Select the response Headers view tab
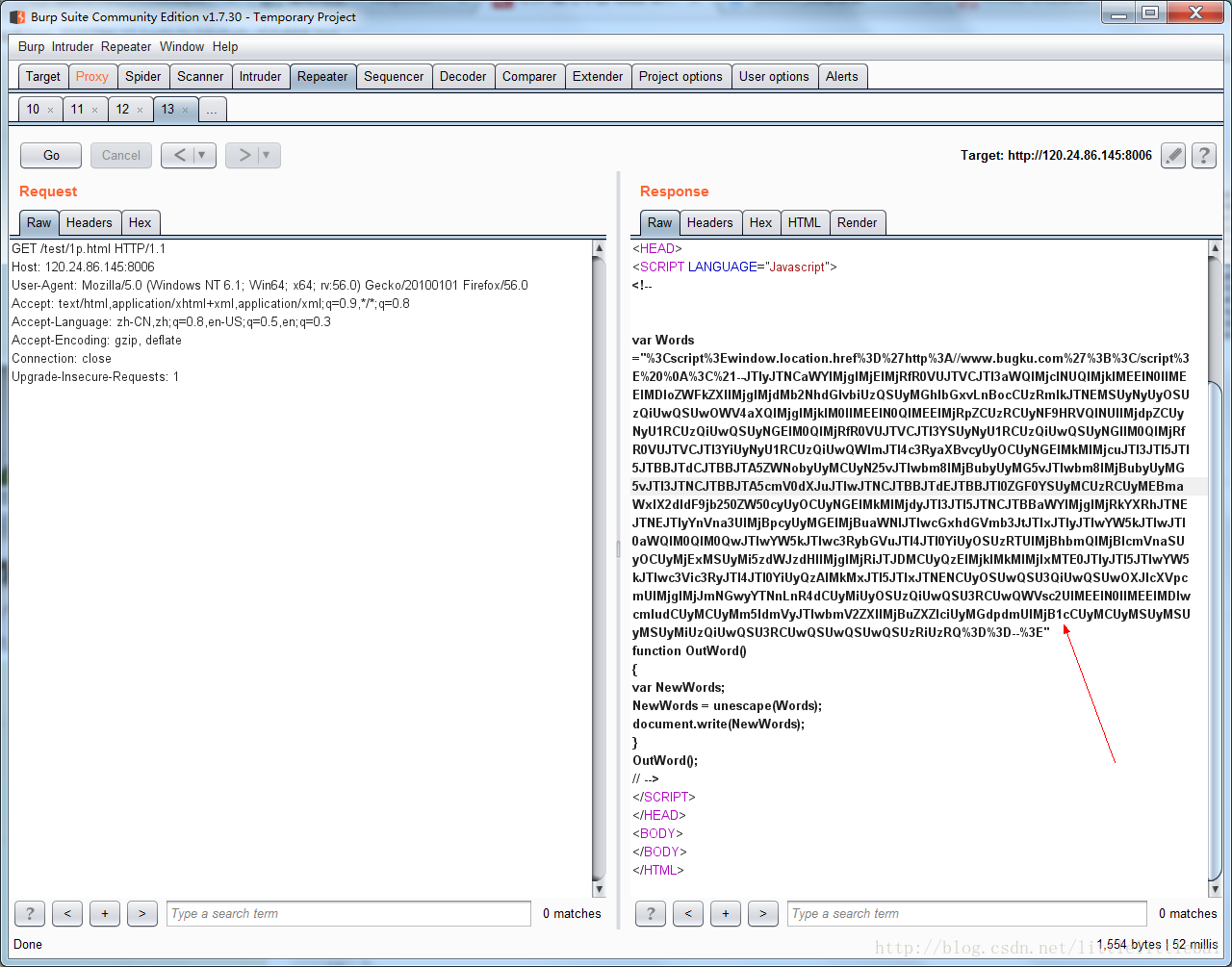1232x967 pixels. tap(710, 222)
